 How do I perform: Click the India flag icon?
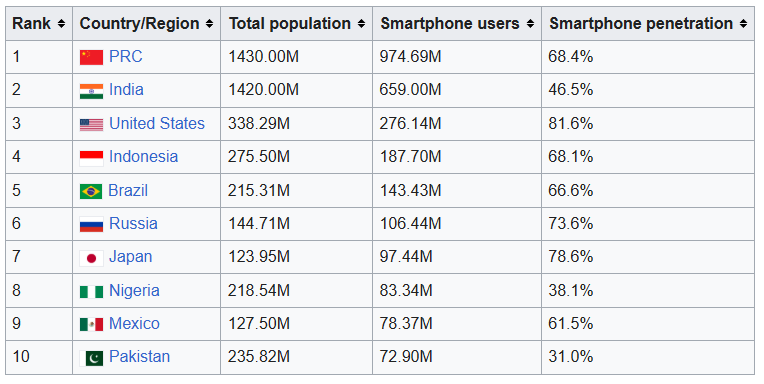[x=92, y=91]
